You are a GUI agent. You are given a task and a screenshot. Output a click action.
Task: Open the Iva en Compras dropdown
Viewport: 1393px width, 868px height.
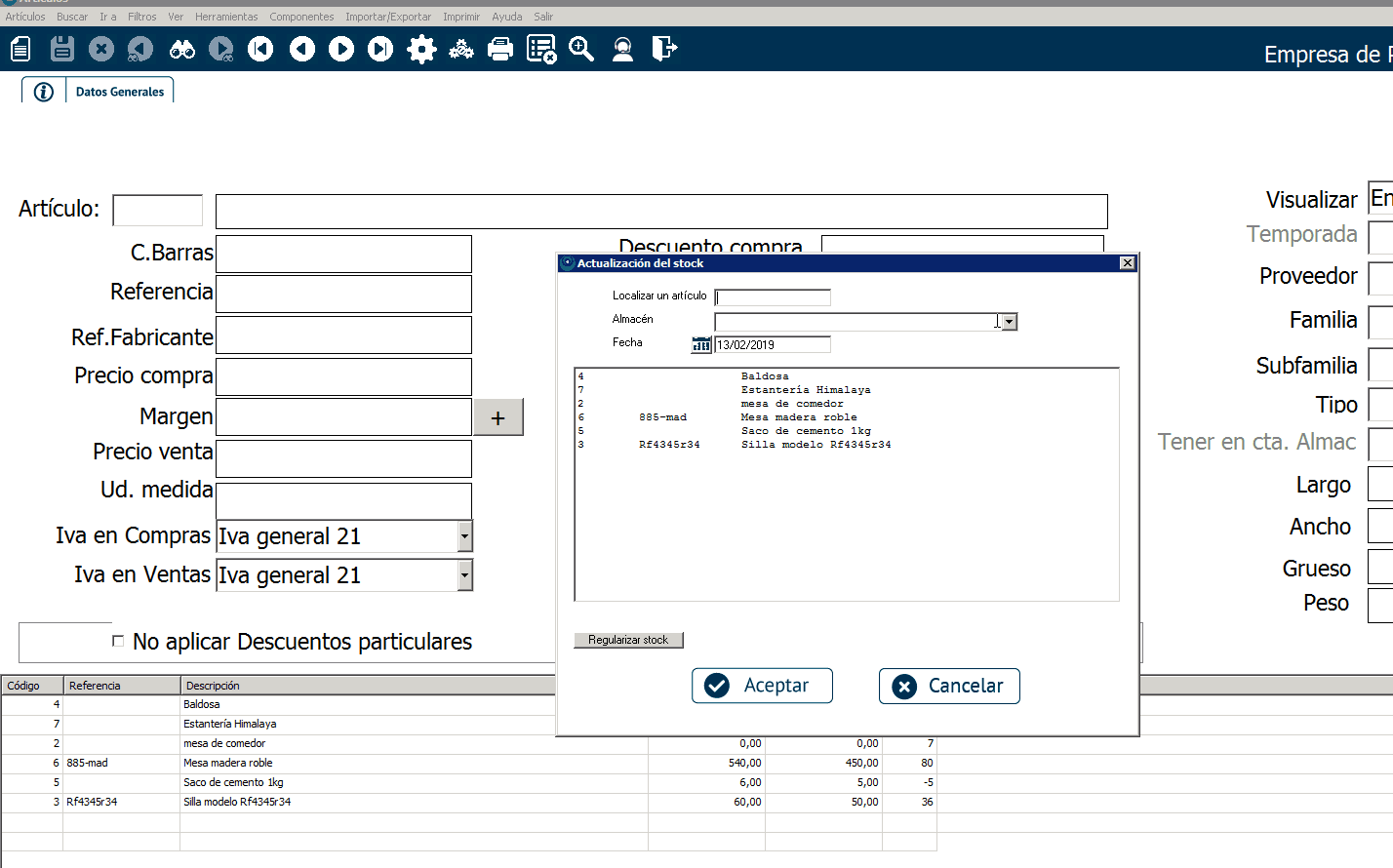[464, 536]
